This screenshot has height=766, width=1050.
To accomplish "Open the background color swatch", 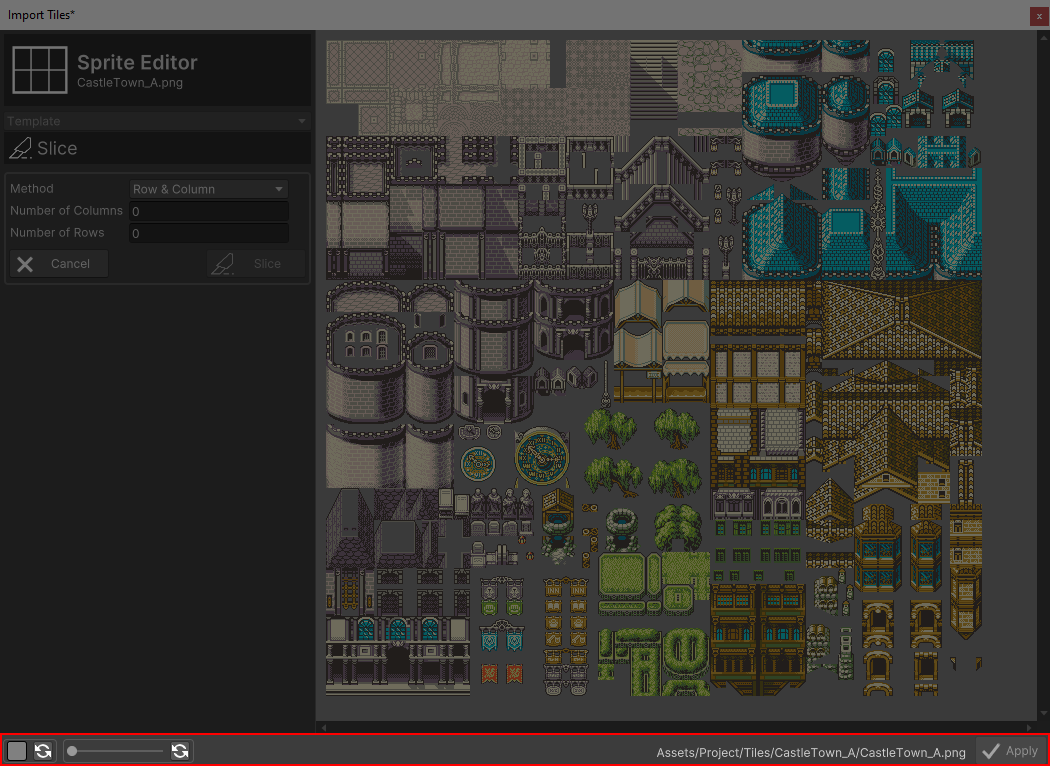I will tap(17, 751).
